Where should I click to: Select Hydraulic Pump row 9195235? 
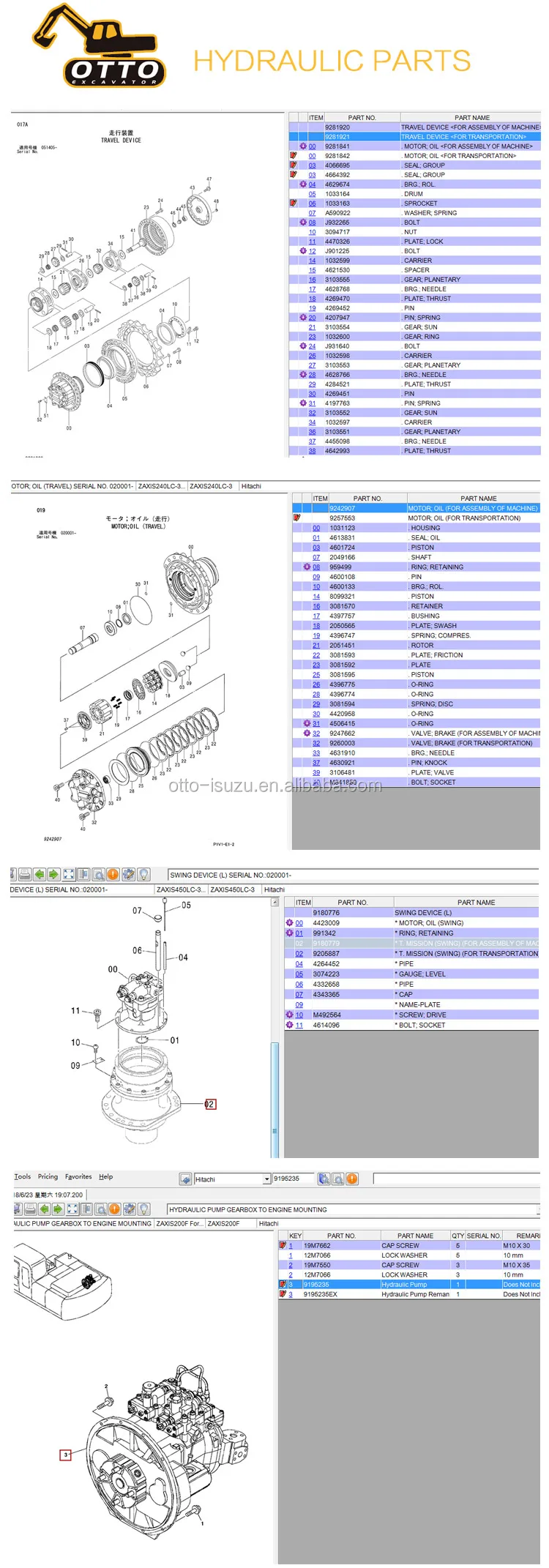pos(403,1285)
